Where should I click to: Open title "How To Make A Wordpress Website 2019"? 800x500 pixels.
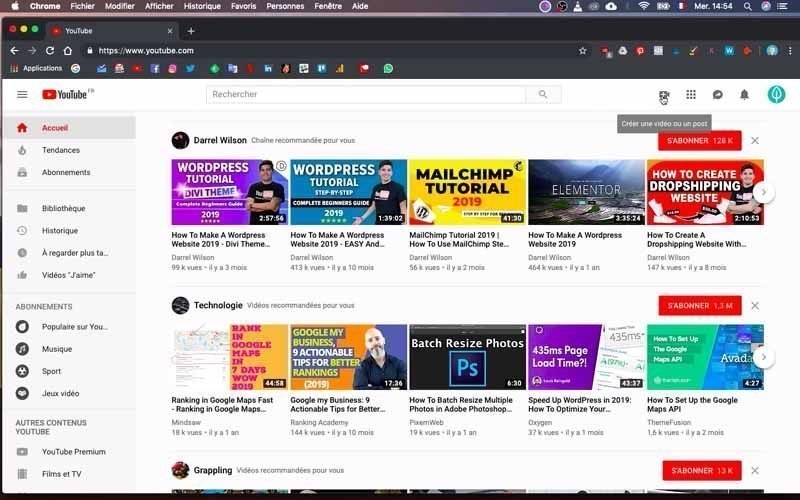coord(575,240)
